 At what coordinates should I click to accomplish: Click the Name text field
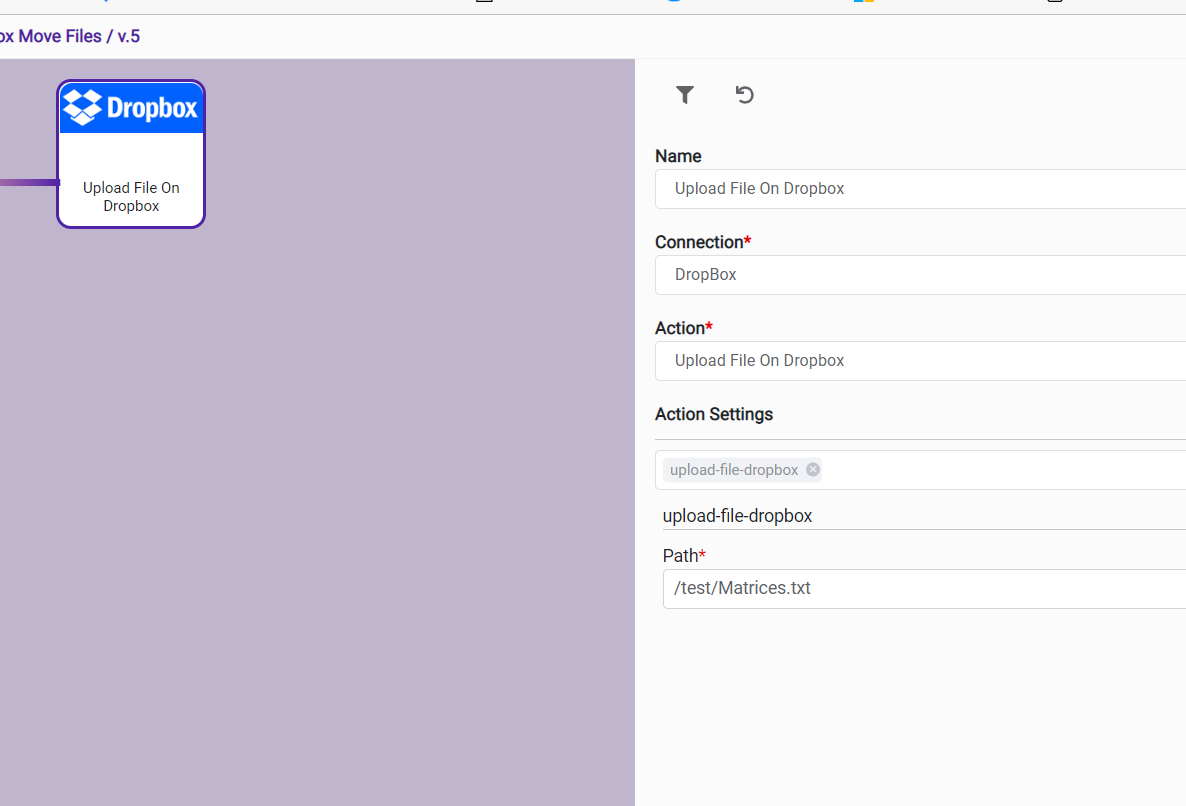tap(920, 189)
